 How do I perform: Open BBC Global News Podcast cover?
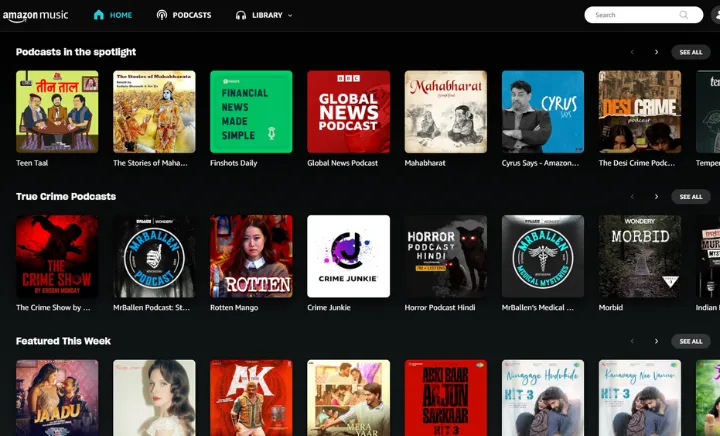click(x=349, y=112)
